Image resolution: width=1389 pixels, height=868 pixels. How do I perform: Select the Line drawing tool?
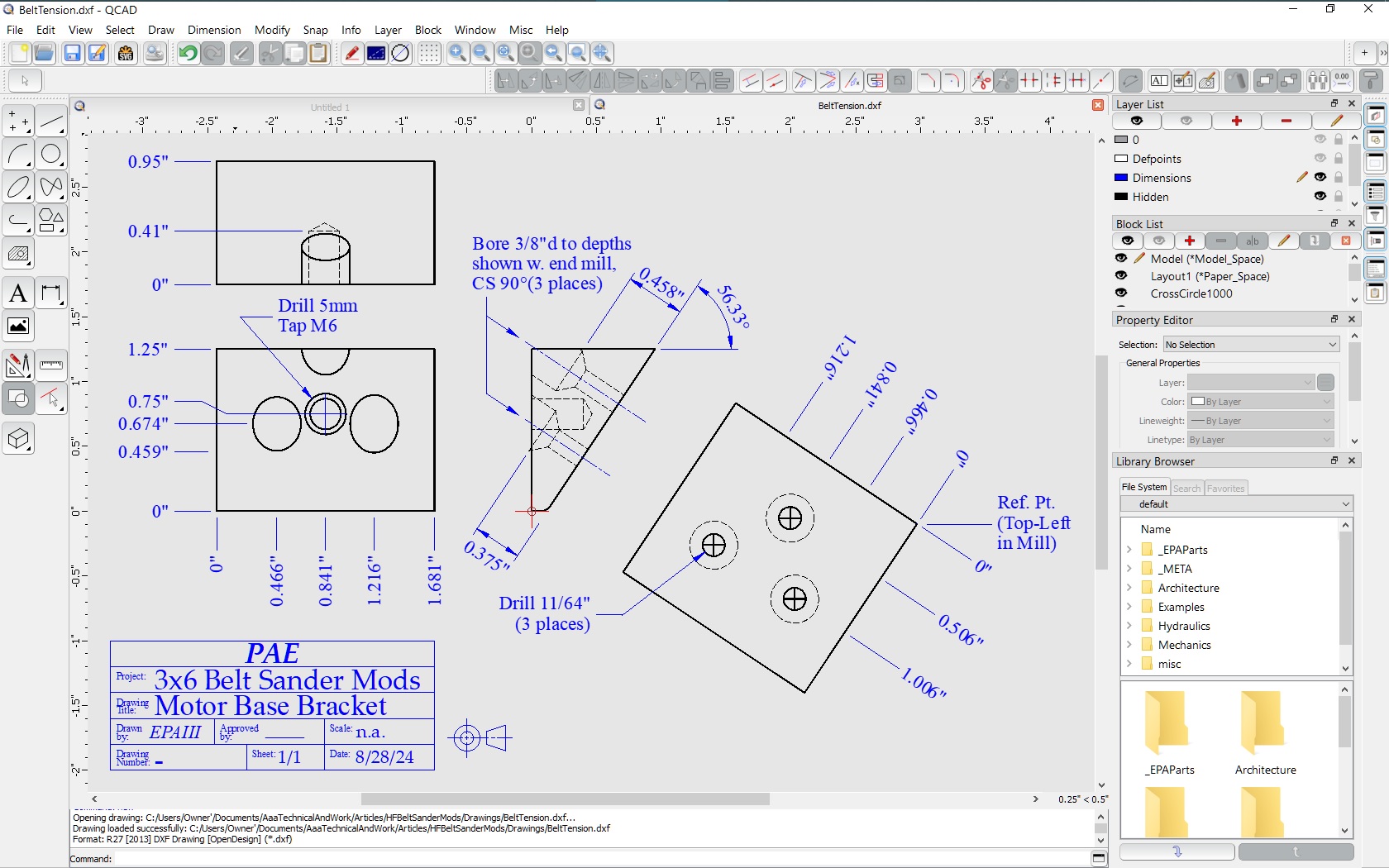(51, 122)
